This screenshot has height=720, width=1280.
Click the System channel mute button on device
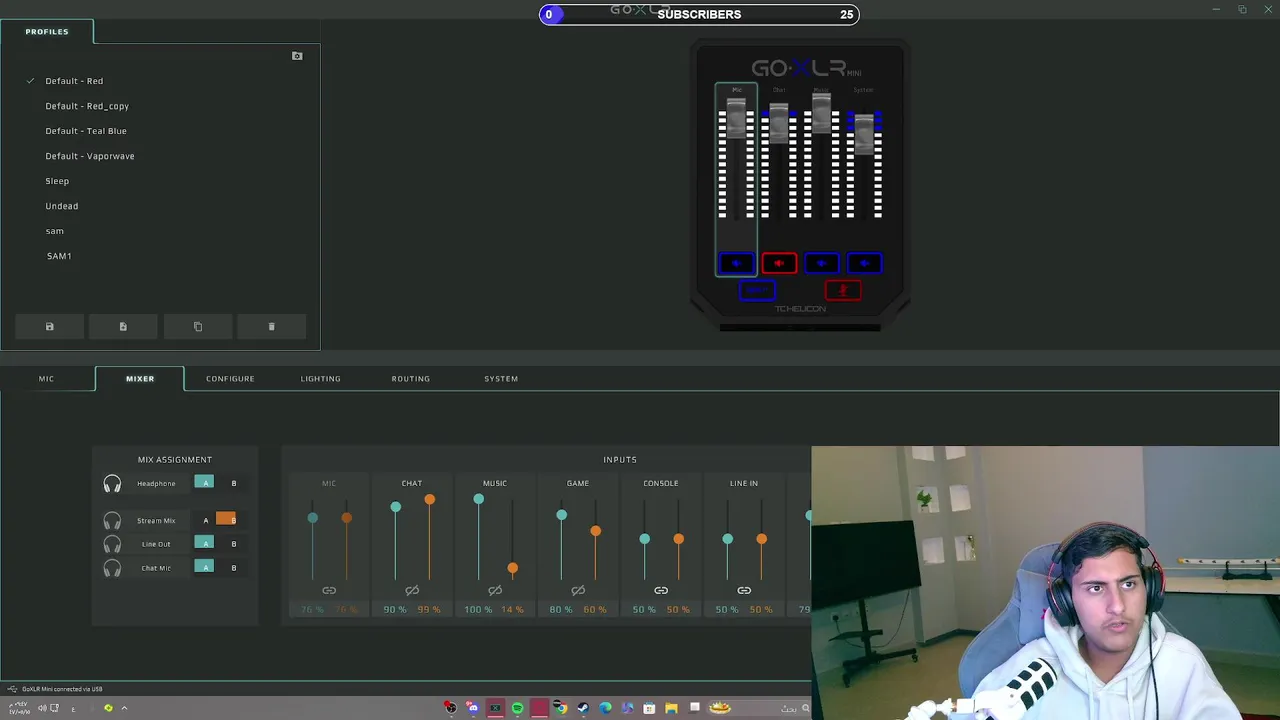pyautogui.click(x=864, y=263)
